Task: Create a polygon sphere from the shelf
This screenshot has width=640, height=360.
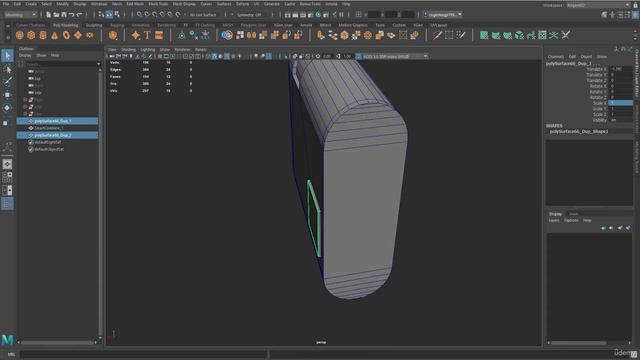Action: pyautogui.click(x=19, y=36)
